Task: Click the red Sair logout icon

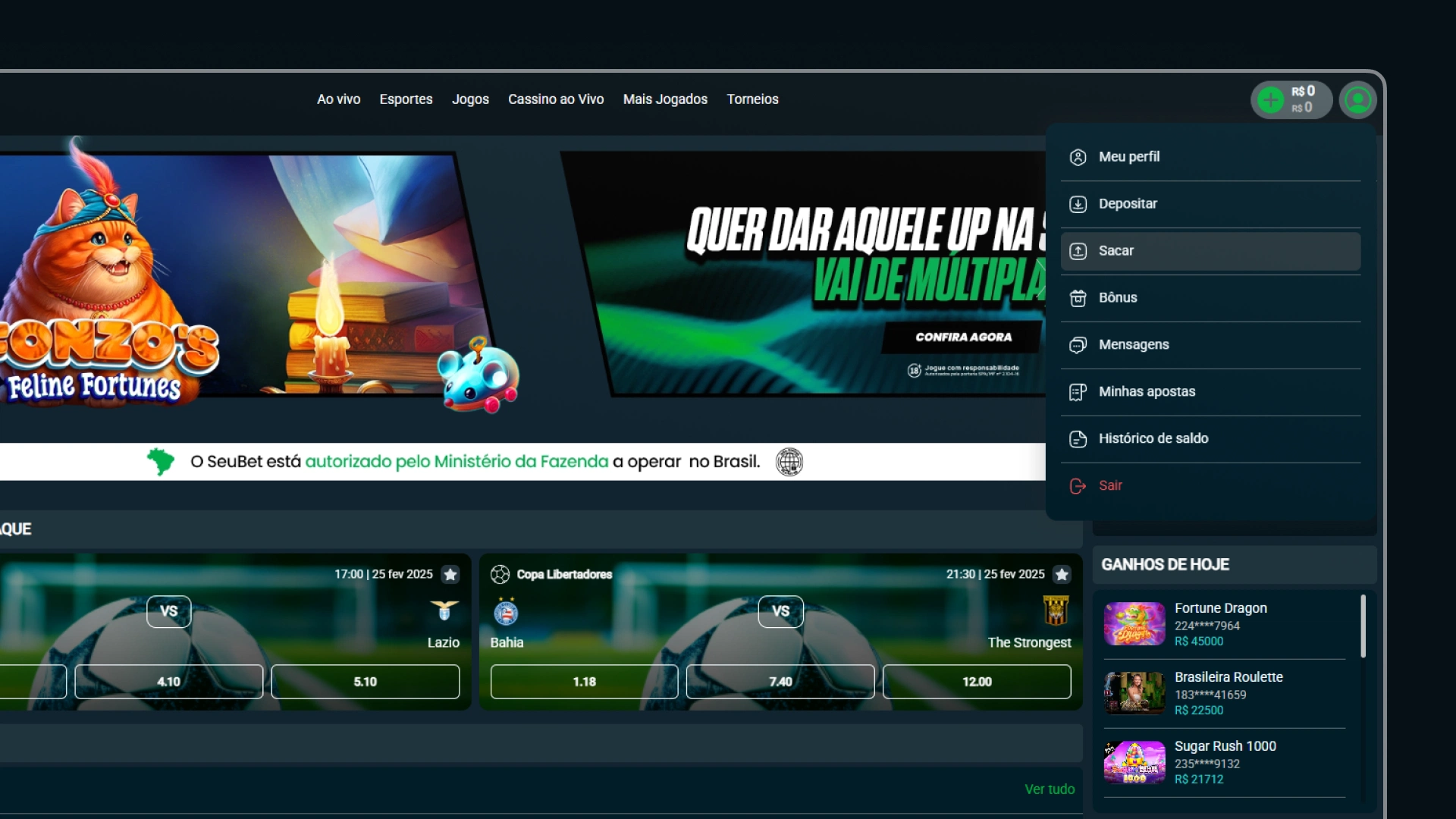Action: tap(1078, 486)
